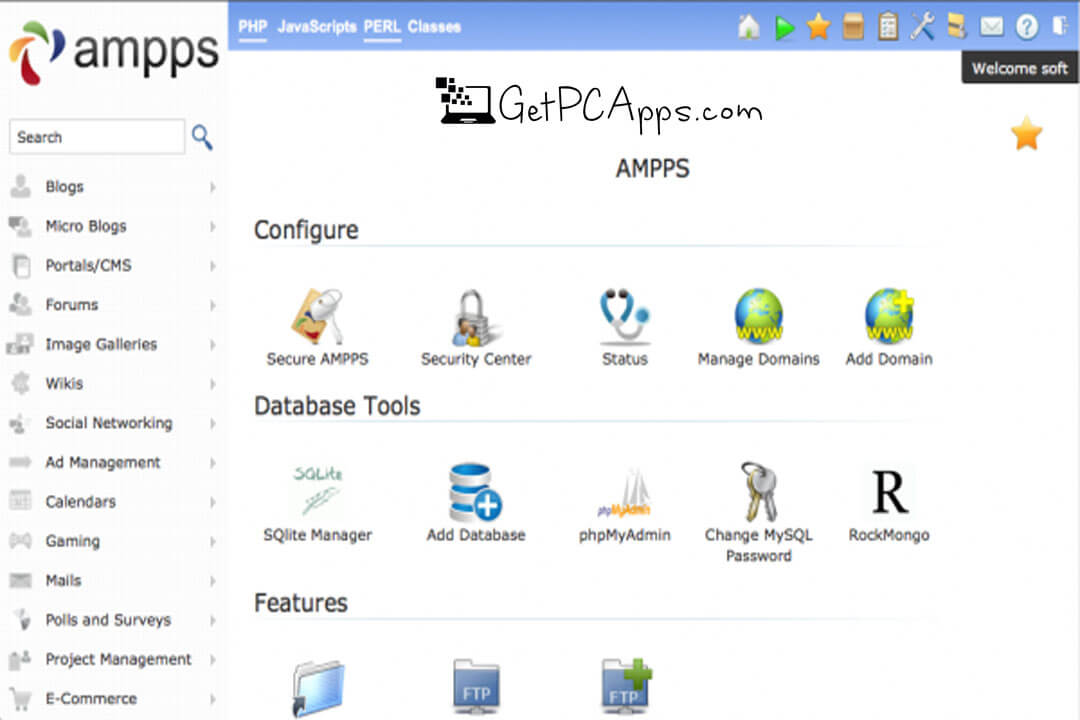Expand the Project Management arrow
This screenshot has height=720, width=1080.
click(x=212, y=659)
